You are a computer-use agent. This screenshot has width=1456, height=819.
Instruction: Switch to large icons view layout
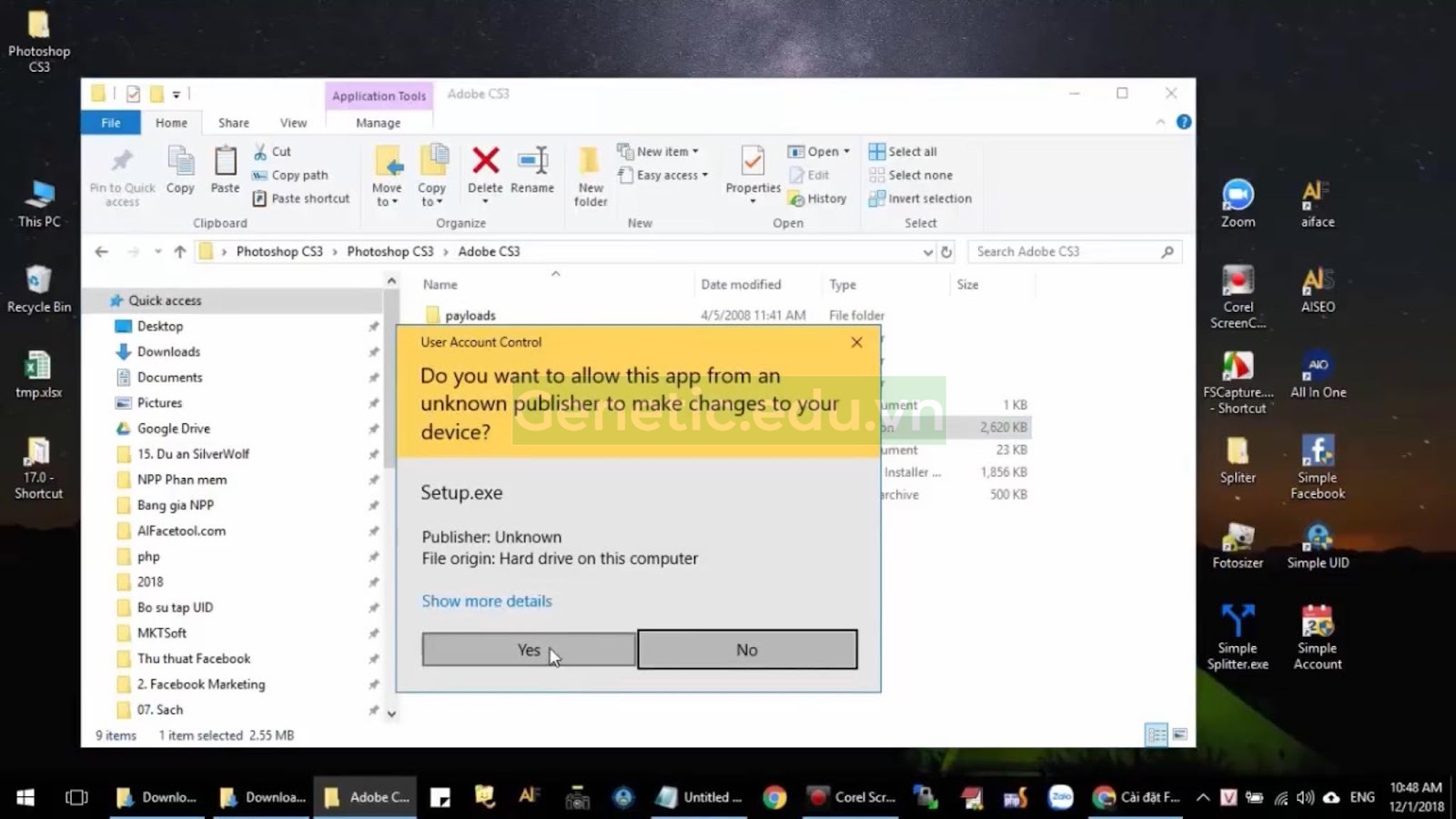coord(1179,734)
